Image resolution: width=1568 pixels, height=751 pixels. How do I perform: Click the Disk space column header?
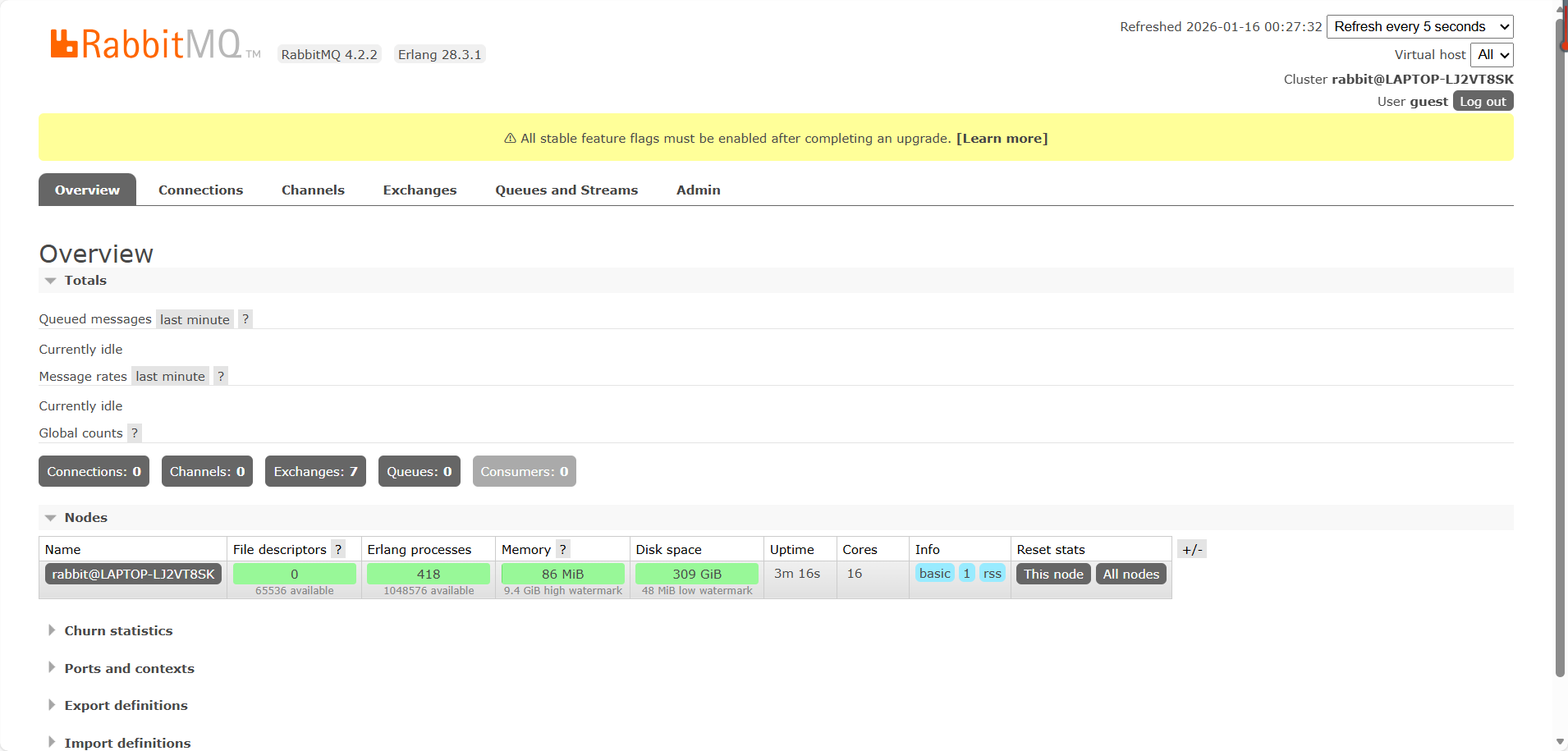(x=668, y=549)
